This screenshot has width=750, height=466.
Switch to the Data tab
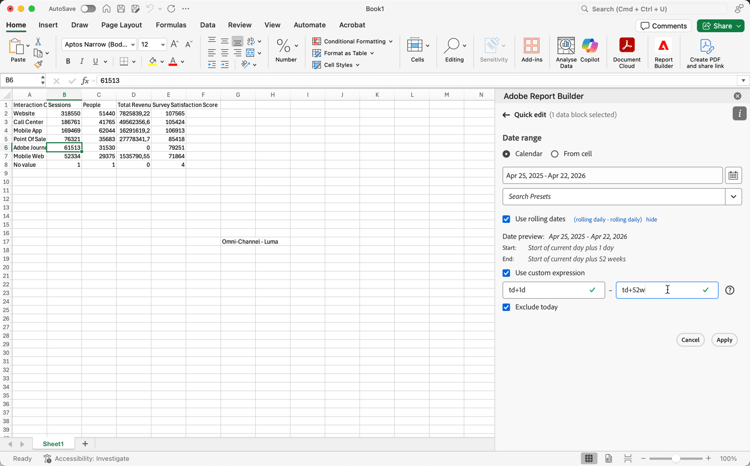pyautogui.click(x=208, y=25)
